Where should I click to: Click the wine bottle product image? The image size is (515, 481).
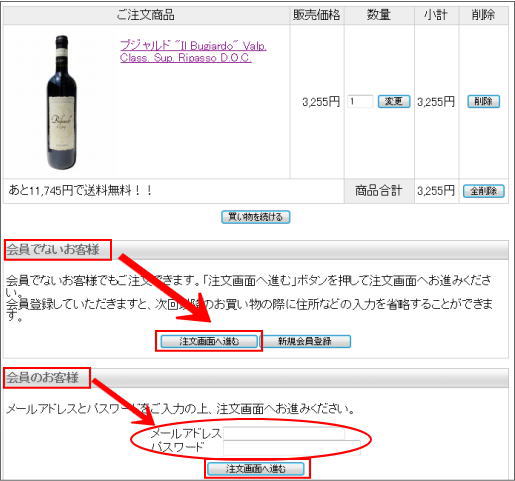[62, 102]
